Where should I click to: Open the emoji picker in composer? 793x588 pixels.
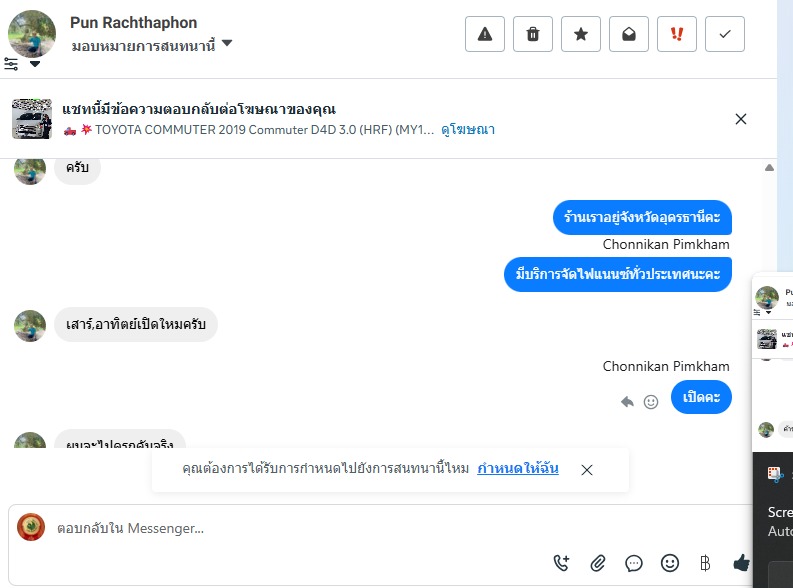tap(670, 563)
